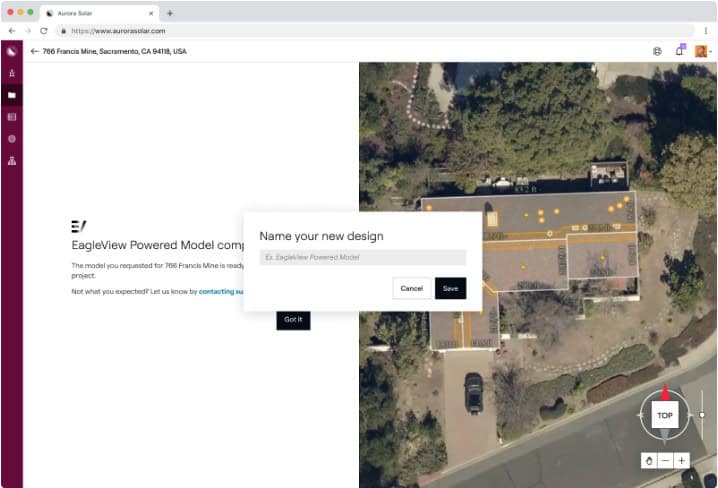Rotate compass left with the left arrow

tap(639, 415)
